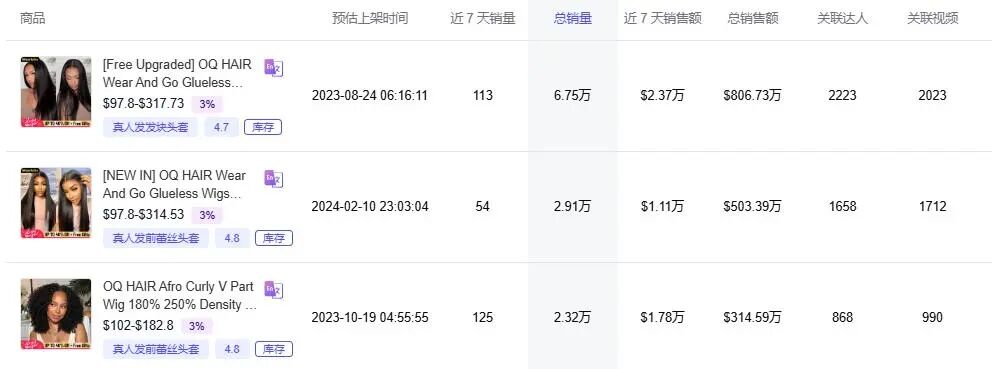Viewport: 992px width, 369px height.
Task: Click listing time 2023-08-24 06:16:11
Action: pyautogui.click(x=369, y=96)
